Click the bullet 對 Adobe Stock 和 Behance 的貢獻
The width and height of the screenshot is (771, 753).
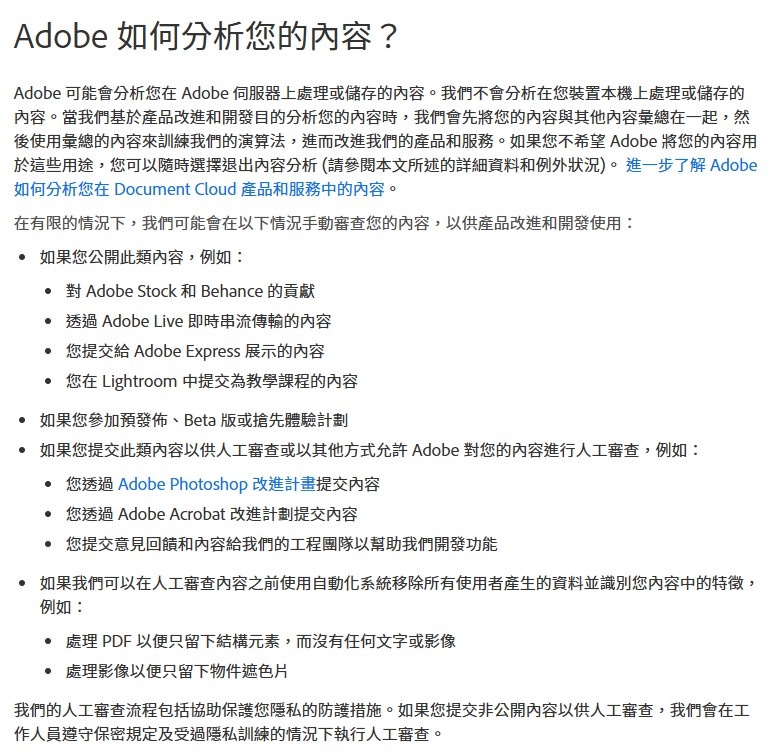(190, 291)
